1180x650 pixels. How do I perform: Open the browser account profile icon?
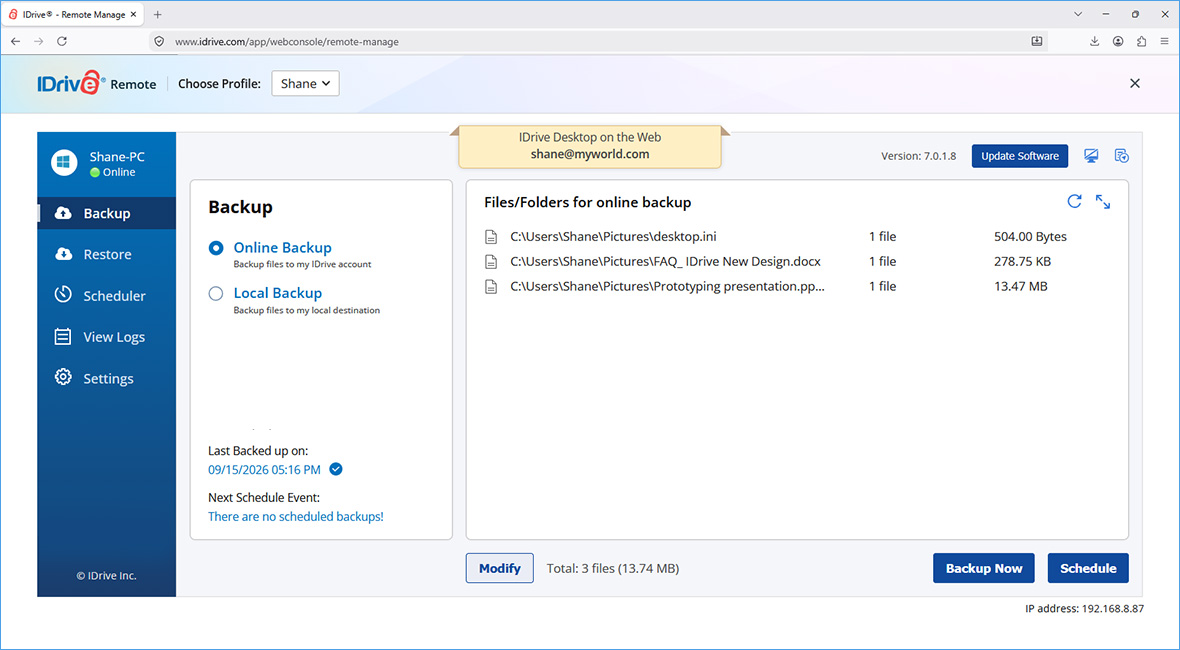(x=1118, y=41)
